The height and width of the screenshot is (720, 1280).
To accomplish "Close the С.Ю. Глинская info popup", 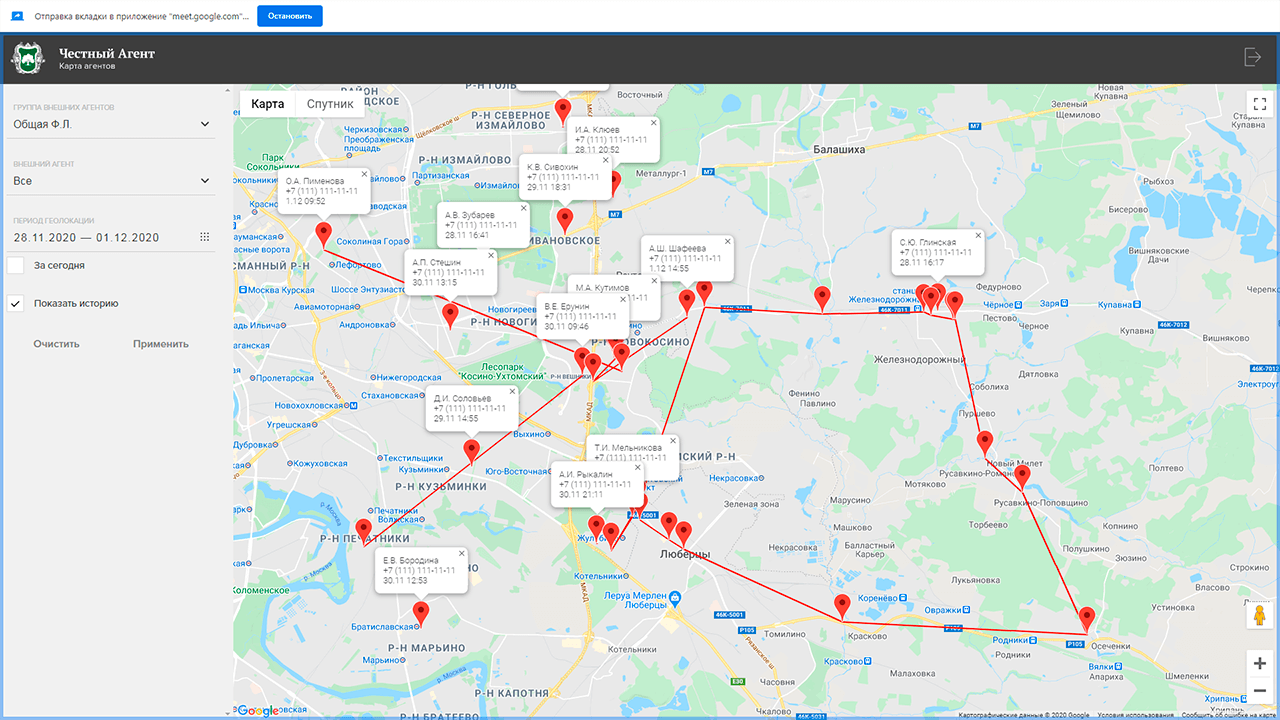I will [x=978, y=236].
